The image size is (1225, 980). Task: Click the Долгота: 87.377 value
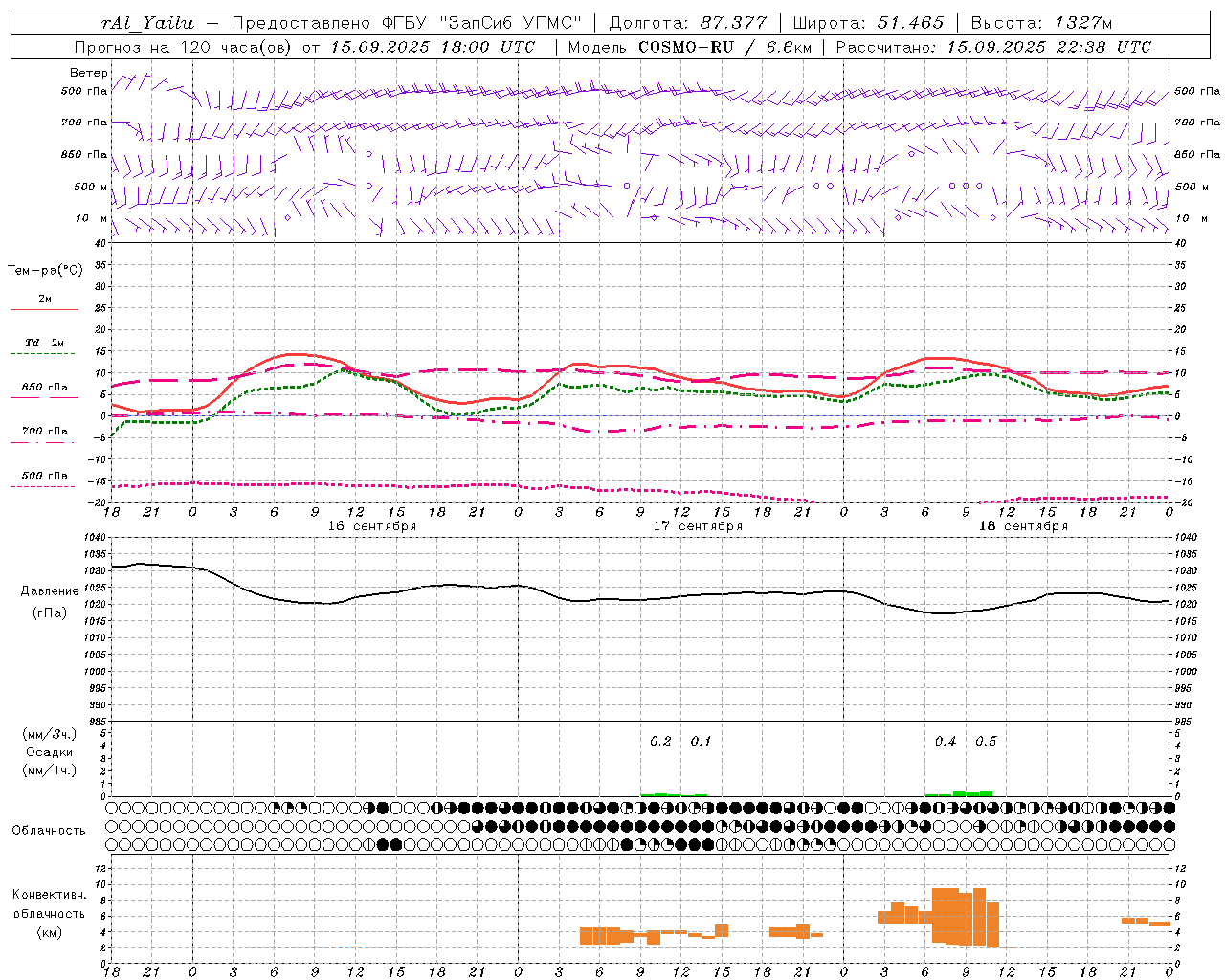click(687, 23)
